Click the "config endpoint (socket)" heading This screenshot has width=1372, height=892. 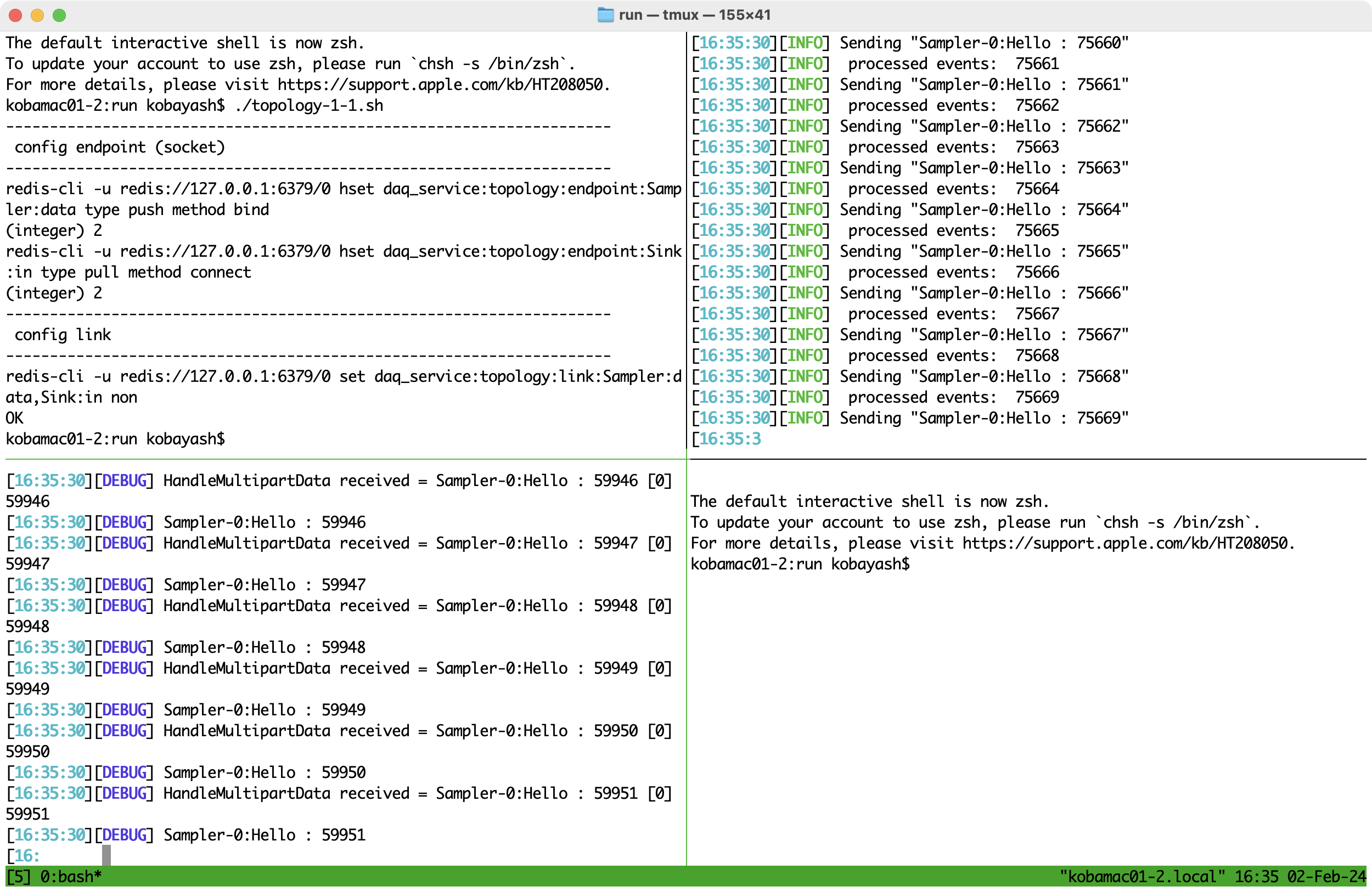click(119, 147)
